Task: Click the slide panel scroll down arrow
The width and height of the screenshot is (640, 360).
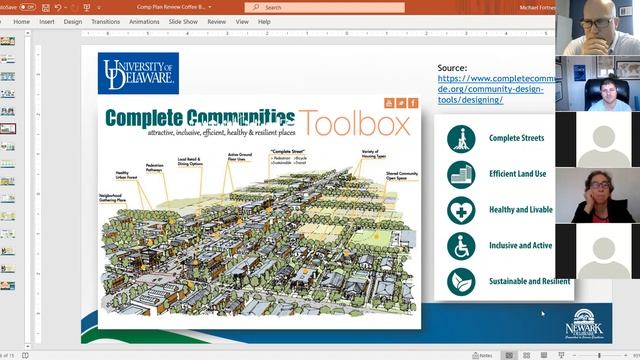Action: coord(28,346)
